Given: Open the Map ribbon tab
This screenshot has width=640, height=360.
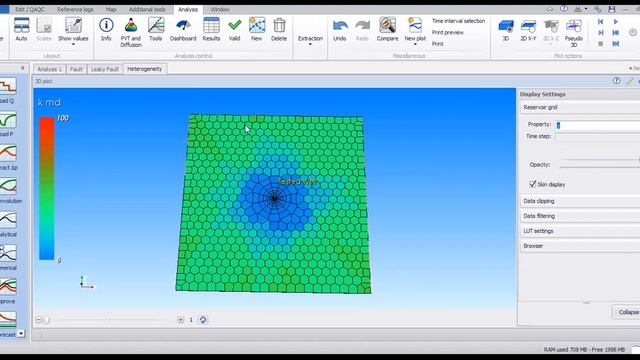Looking at the screenshot, I should click(x=111, y=9).
